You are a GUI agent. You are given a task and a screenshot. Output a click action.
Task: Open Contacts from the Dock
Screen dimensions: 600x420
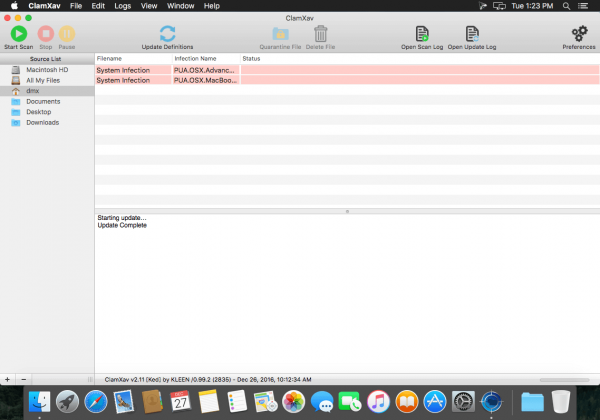click(152, 401)
